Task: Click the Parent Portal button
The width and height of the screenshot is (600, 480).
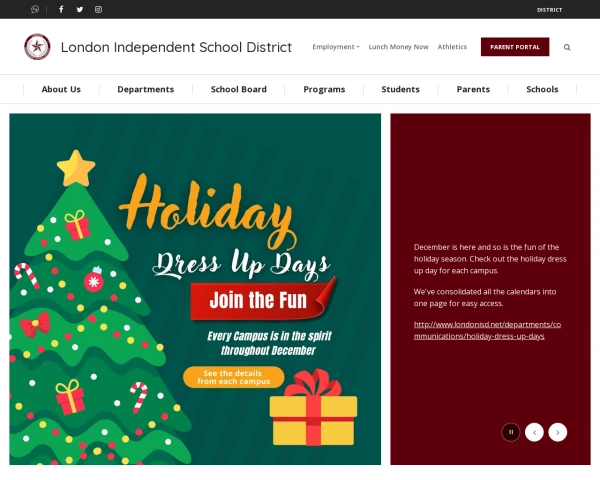Action: click(515, 47)
